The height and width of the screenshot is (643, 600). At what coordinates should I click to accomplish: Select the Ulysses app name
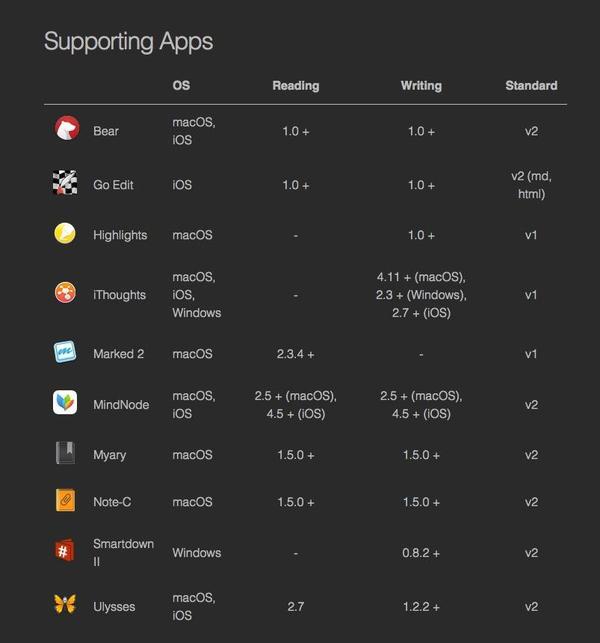pos(114,607)
